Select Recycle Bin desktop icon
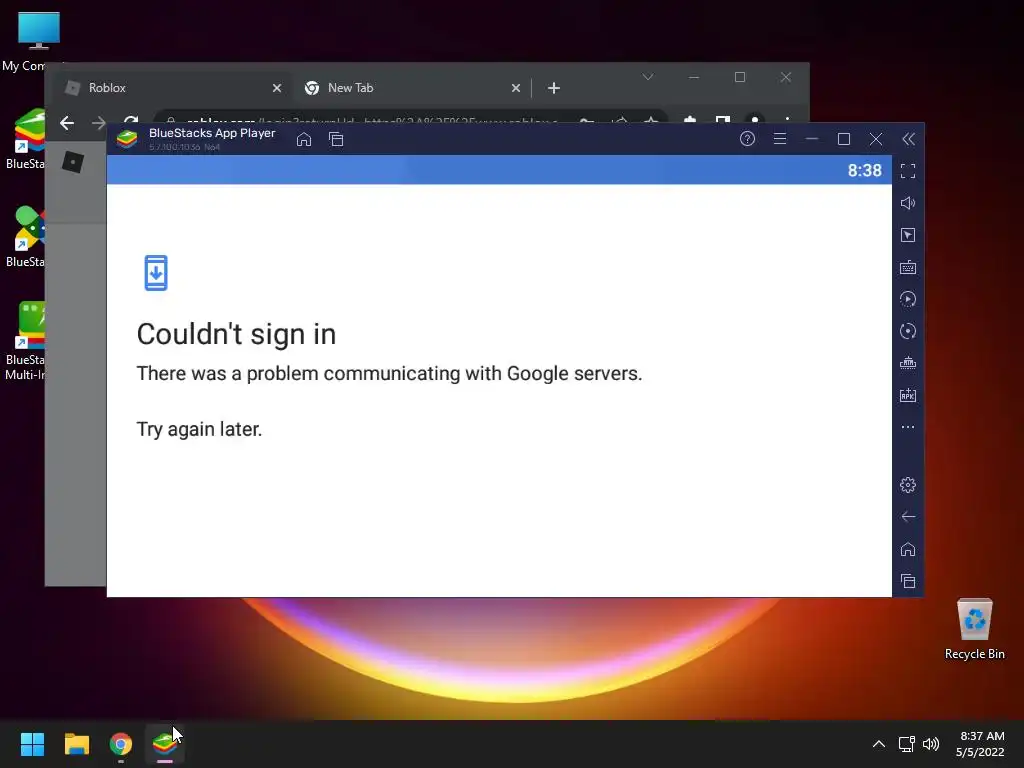 tap(974, 628)
